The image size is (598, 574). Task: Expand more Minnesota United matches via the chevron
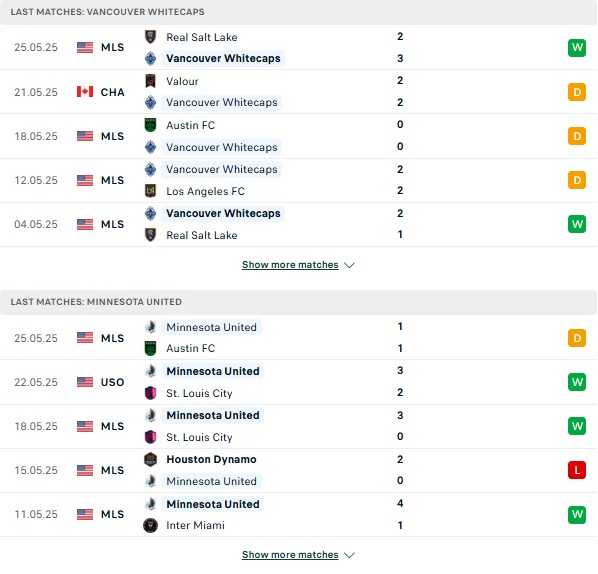[x=349, y=555]
